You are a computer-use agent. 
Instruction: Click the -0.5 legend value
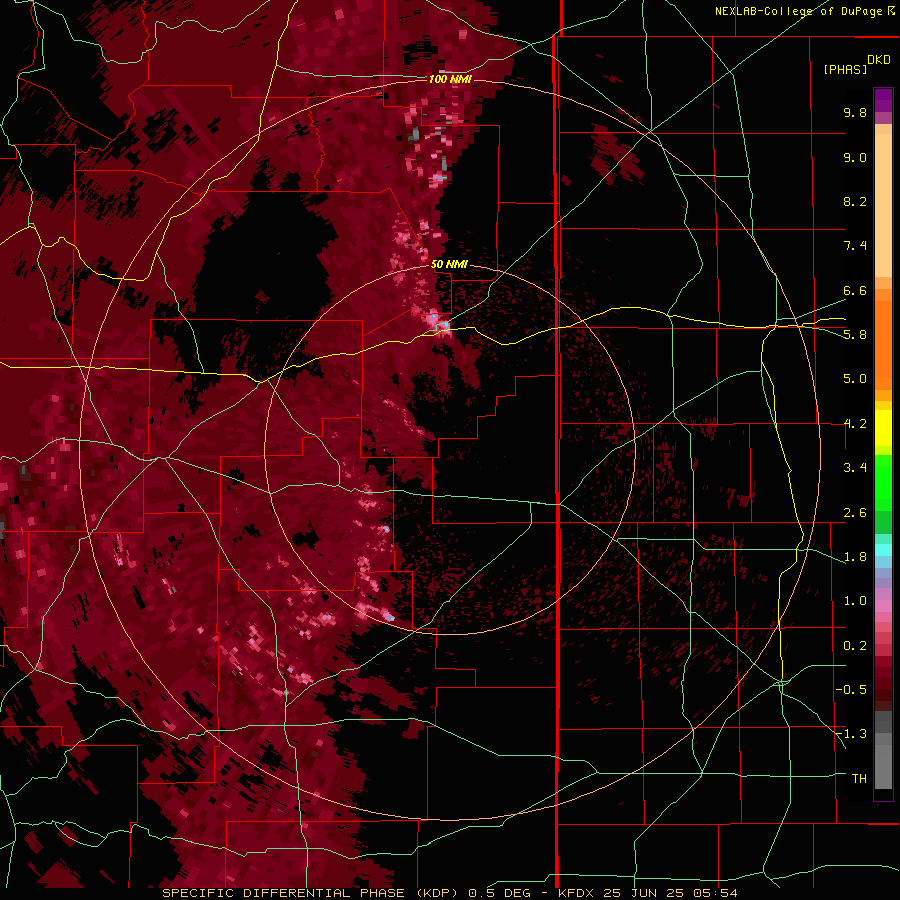851,689
